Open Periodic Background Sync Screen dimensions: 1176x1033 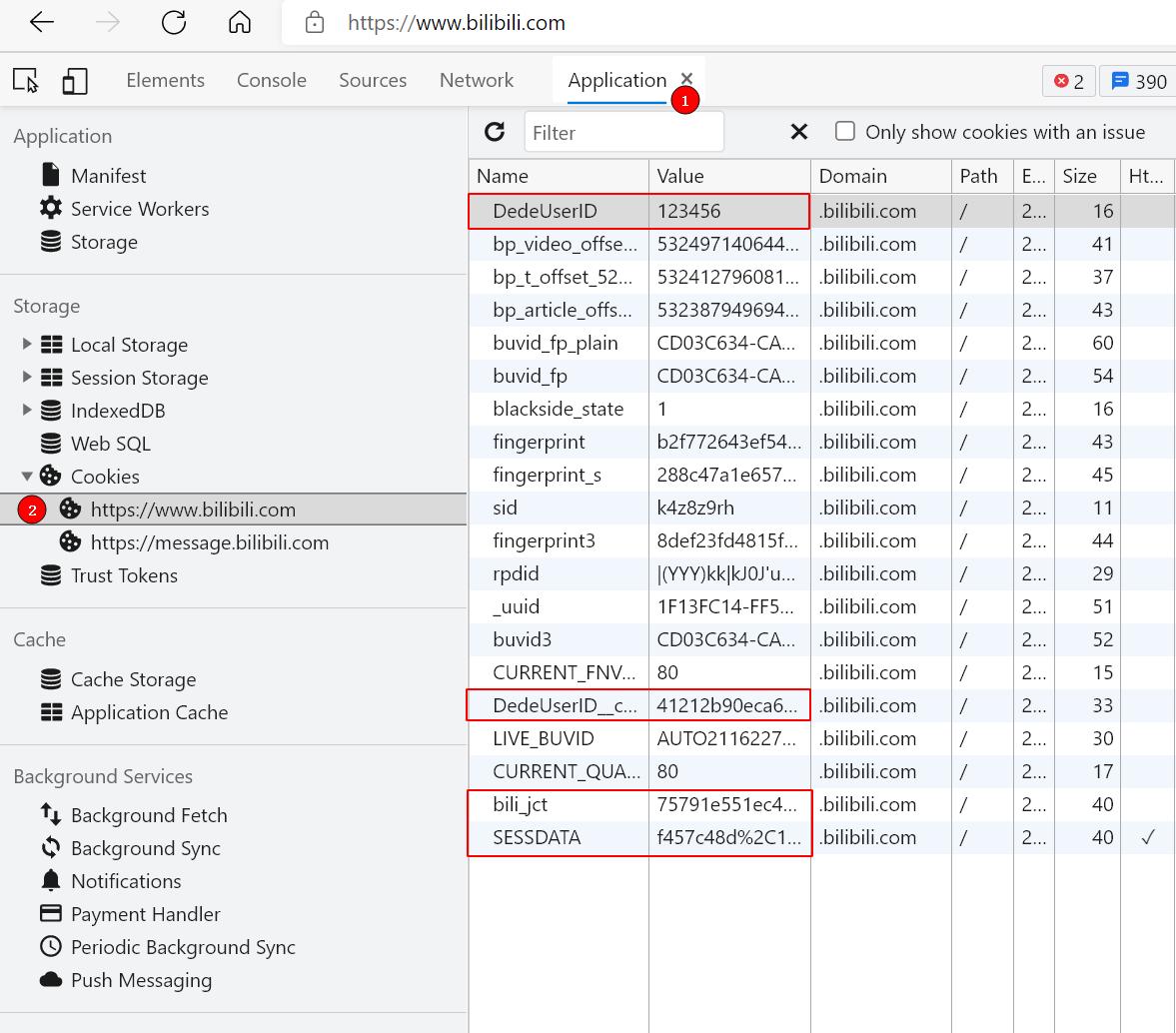[x=183, y=947]
